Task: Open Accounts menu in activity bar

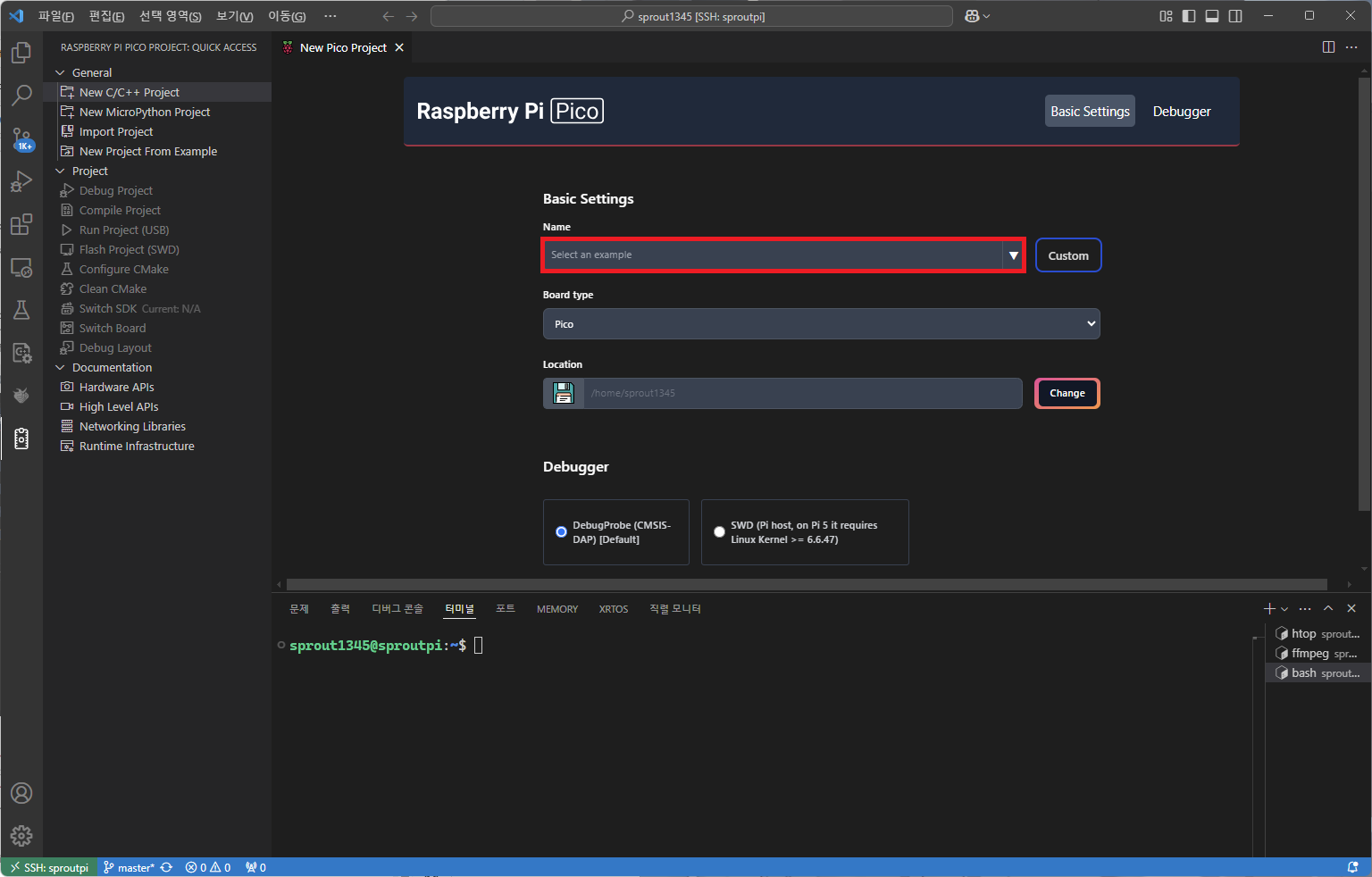Action: coord(21,793)
